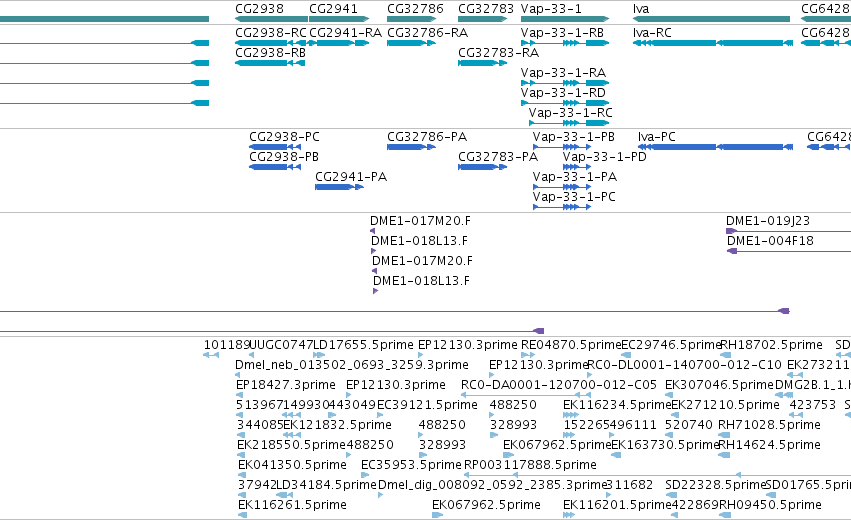The image size is (851, 520).
Task: Select EST label RH09450.5prime
Action: coord(770,505)
